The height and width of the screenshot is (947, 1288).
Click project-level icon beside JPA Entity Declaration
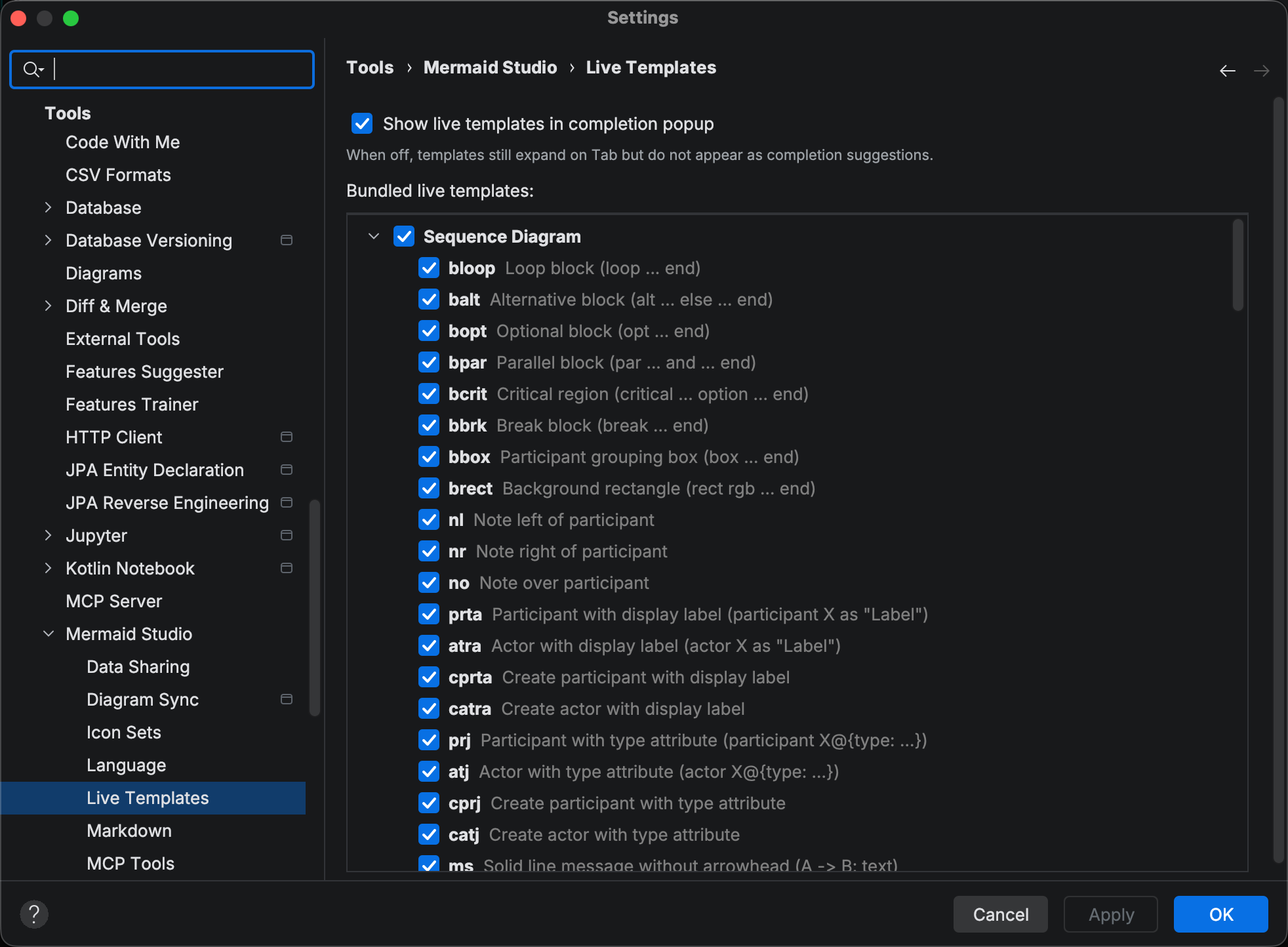[x=287, y=470]
